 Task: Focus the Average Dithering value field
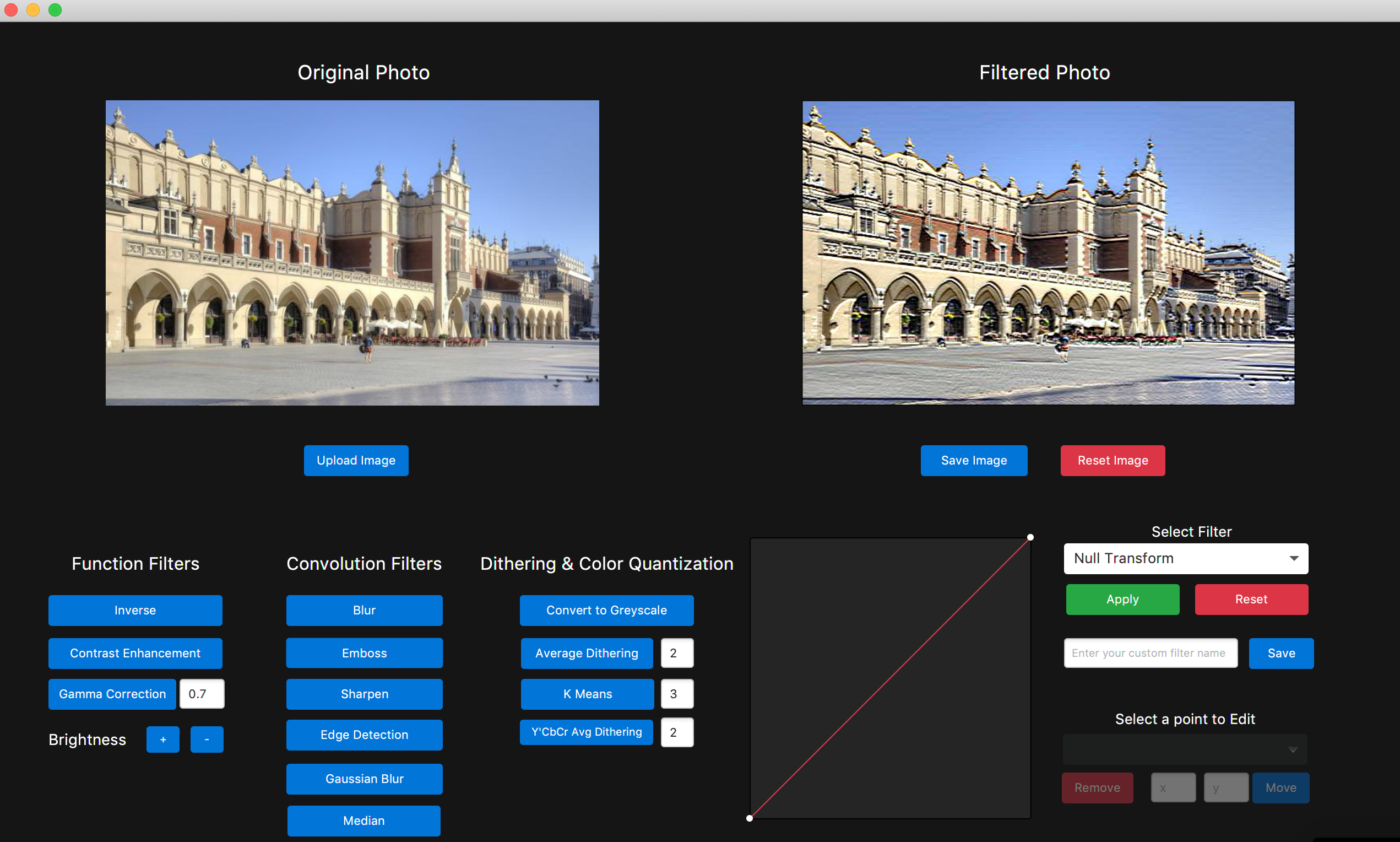click(x=676, y=653)
